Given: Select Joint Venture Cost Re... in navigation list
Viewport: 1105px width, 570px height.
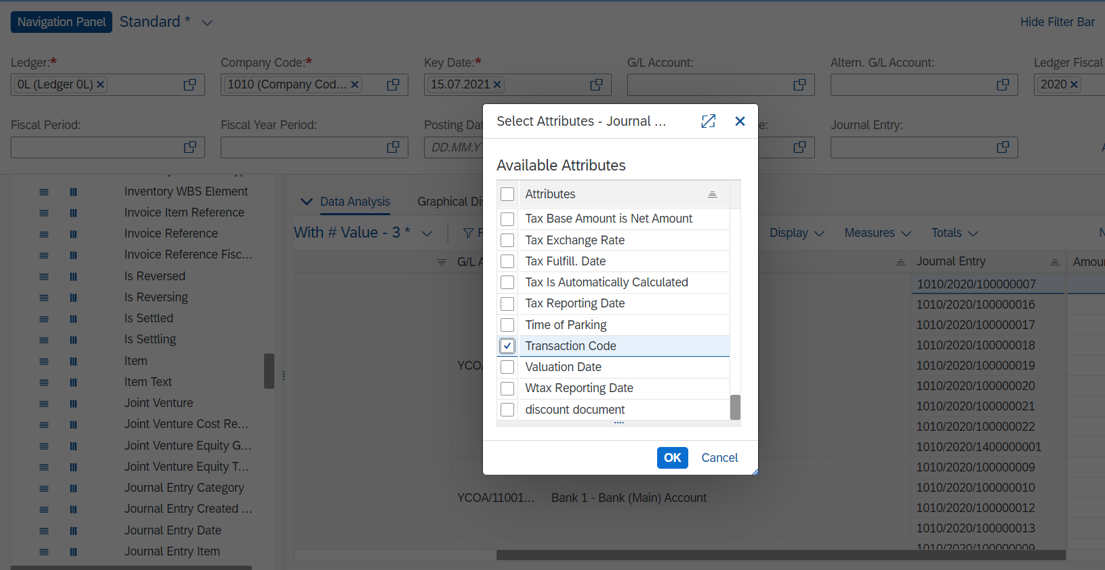Looking at the screenshot, I should 187,424.
